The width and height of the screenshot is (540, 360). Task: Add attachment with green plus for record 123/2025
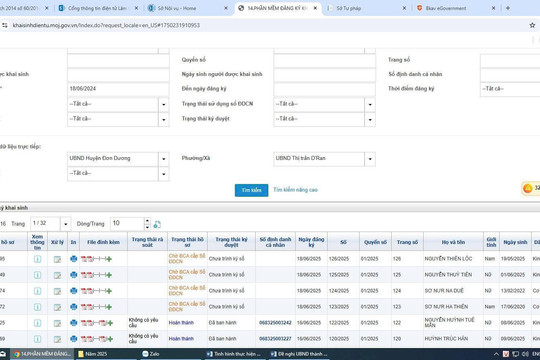point(109,307)
